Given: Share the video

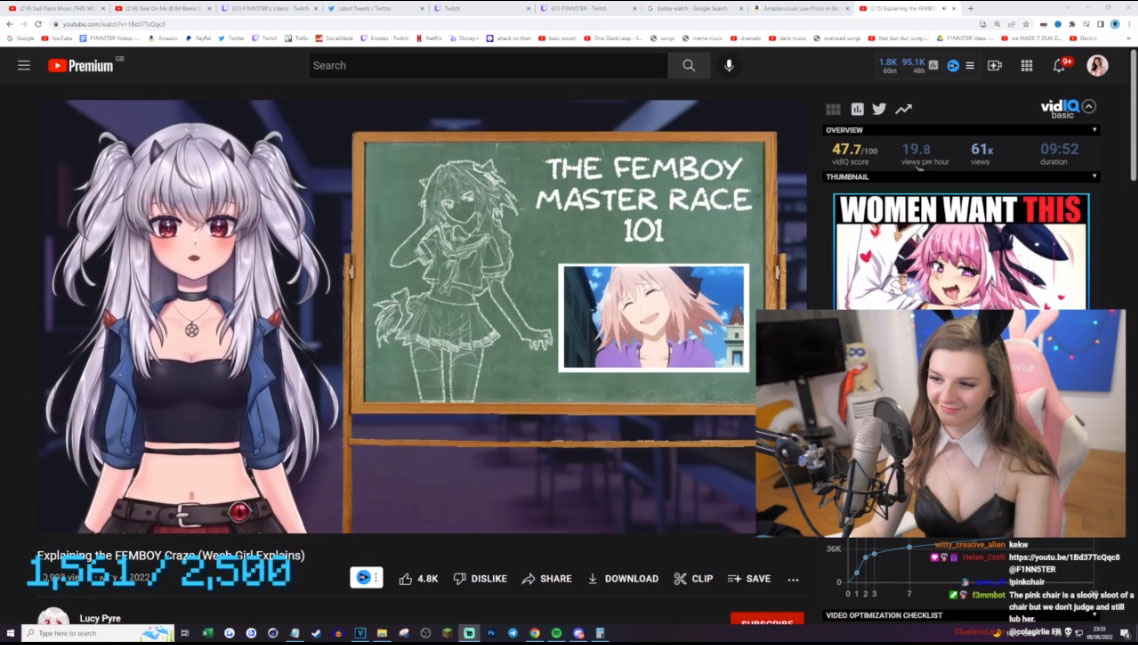Looking at the screenshot, I should 547,578.
